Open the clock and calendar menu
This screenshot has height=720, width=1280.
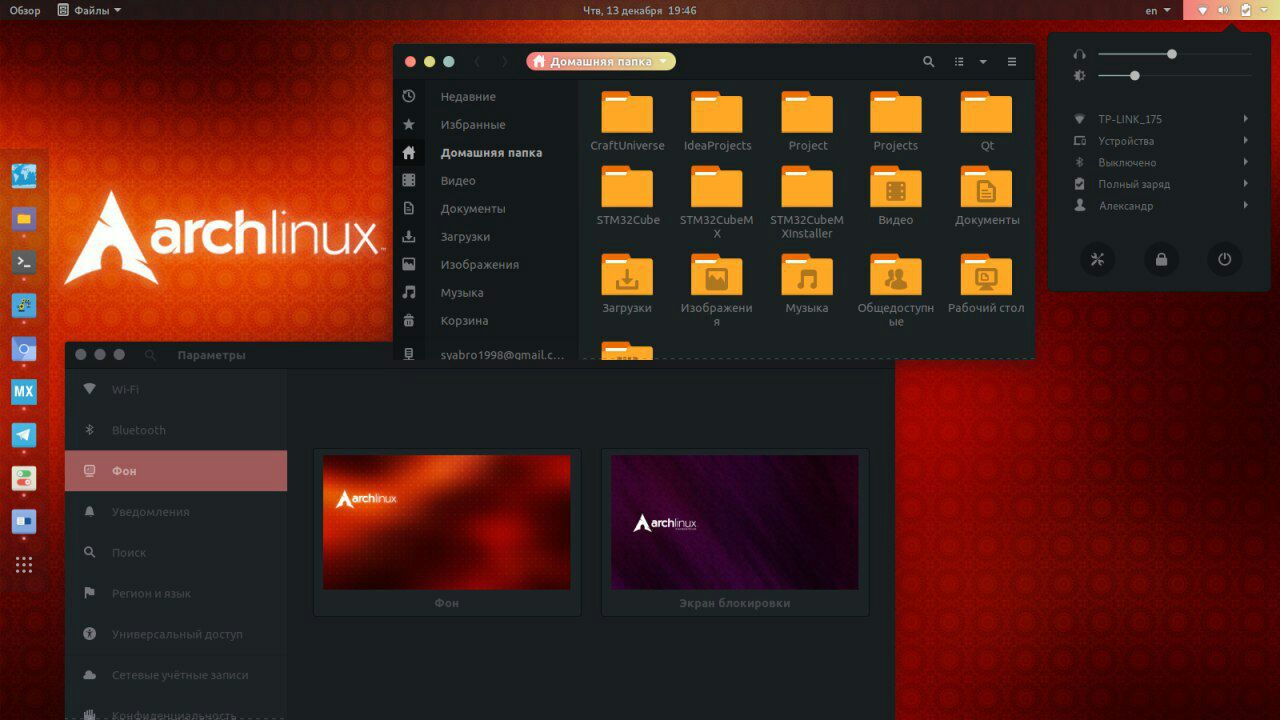(640, 10)
